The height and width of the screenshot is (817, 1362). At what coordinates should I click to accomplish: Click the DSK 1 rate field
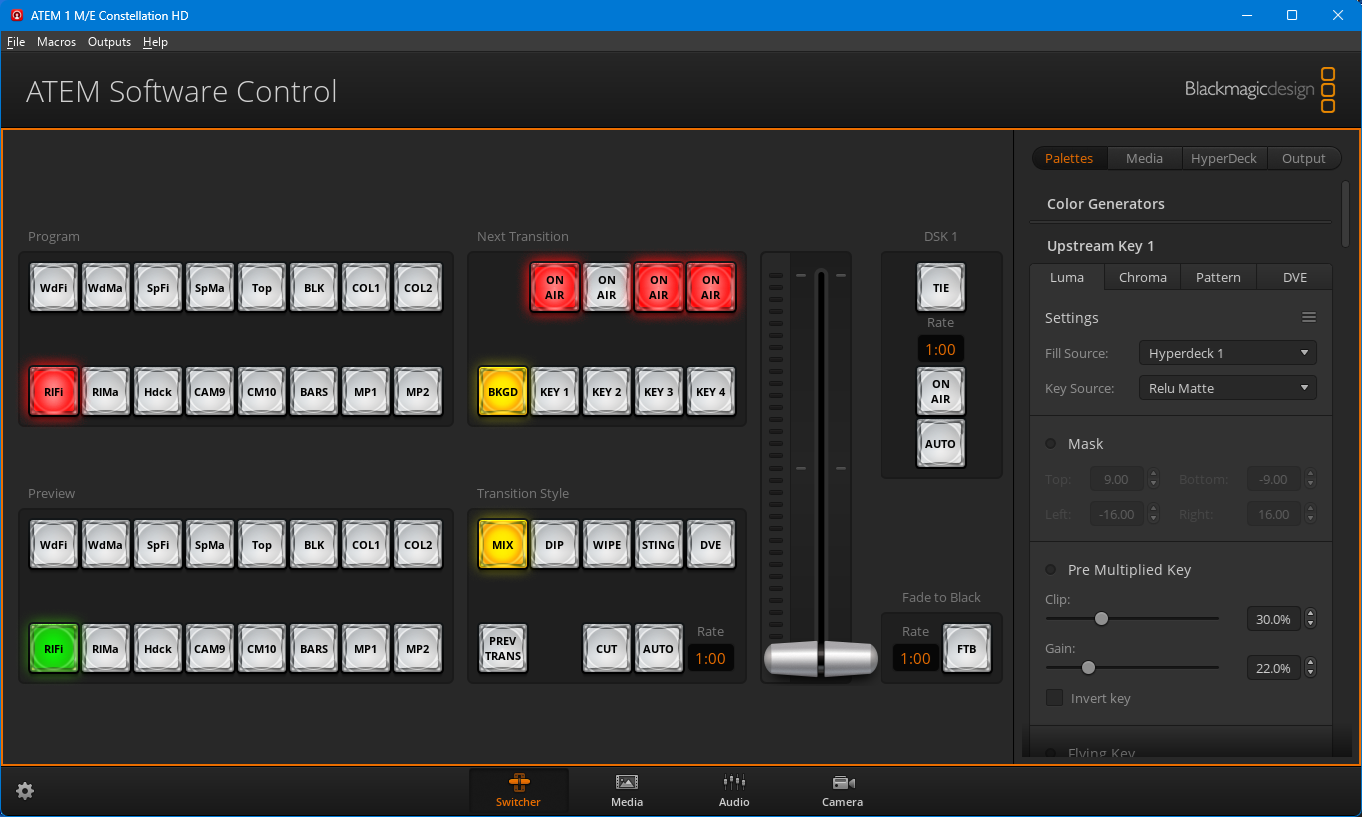(940, 349)
